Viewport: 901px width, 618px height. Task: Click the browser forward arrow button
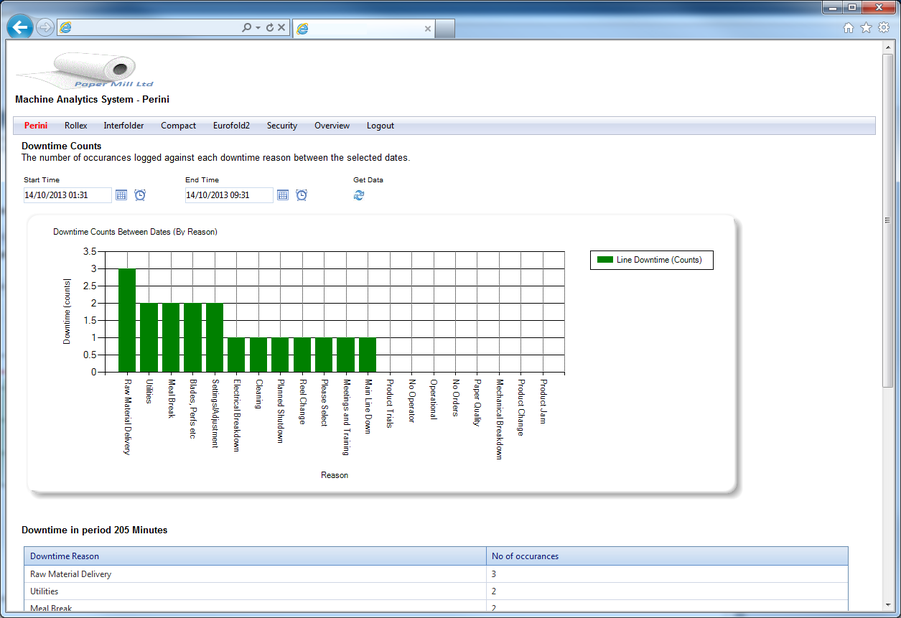click(x=45, y=27)
